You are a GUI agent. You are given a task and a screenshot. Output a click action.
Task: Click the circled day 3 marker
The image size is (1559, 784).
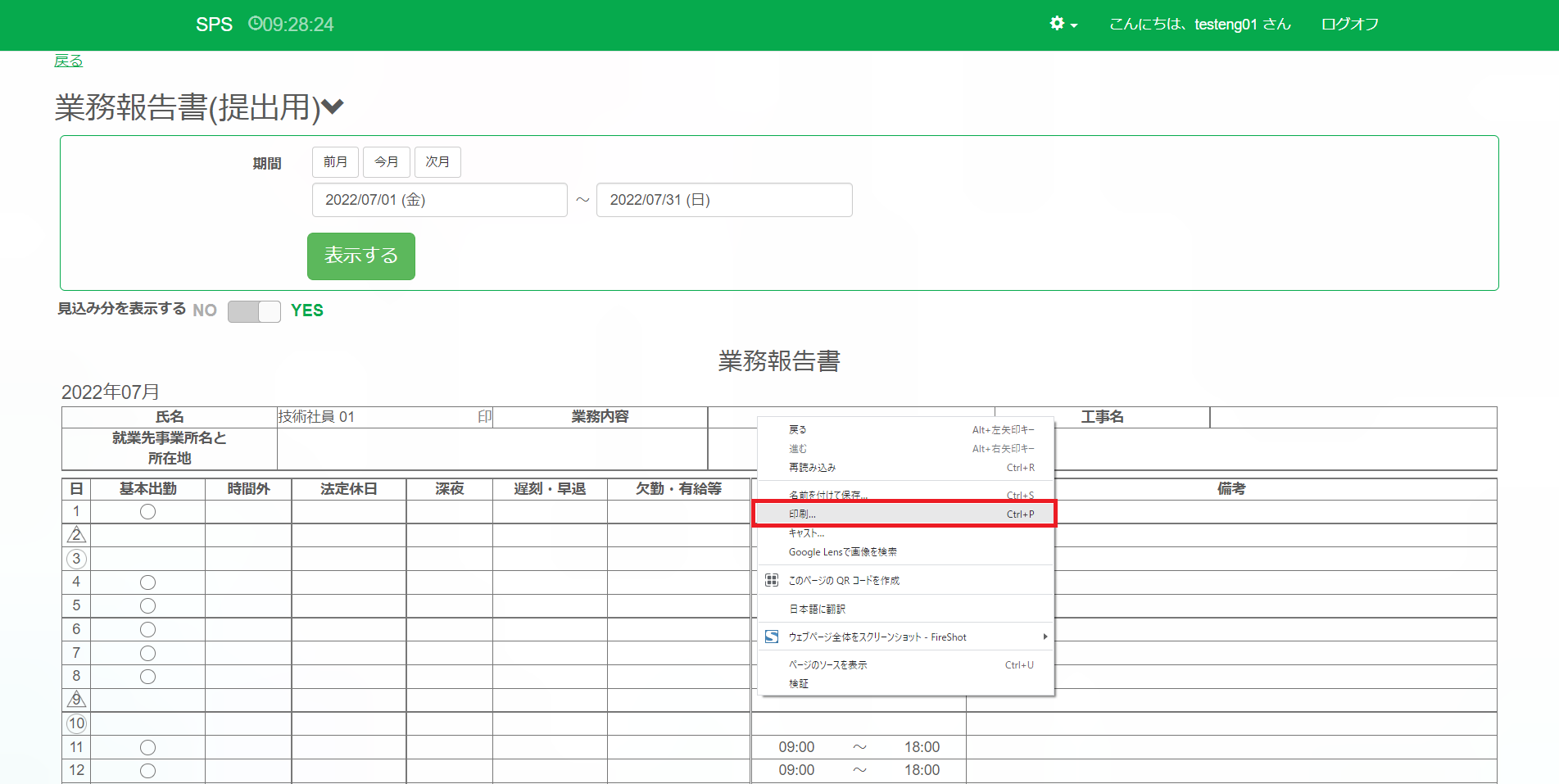coord(76,559)
